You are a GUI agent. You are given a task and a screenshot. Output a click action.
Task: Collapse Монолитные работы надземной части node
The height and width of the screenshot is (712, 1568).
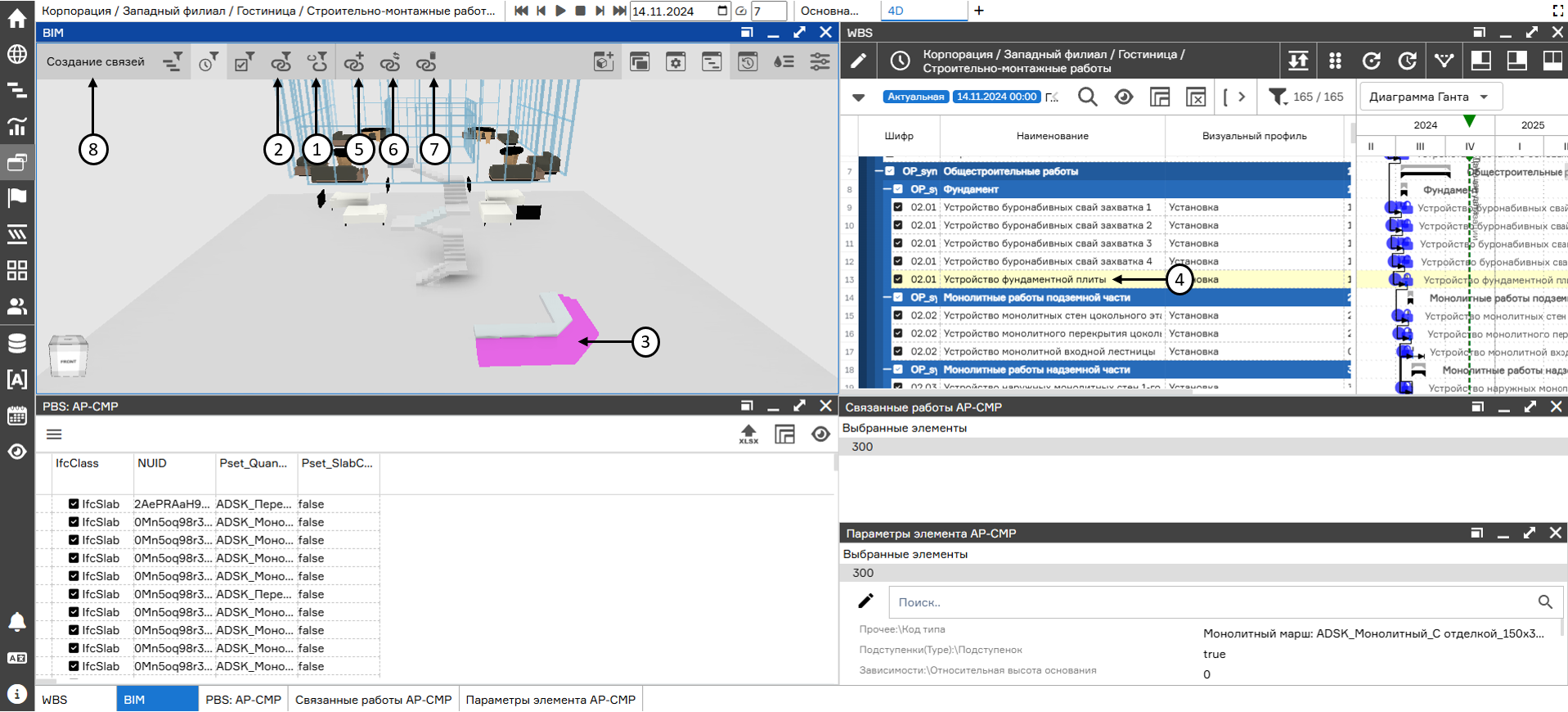(x=887, y=370)
